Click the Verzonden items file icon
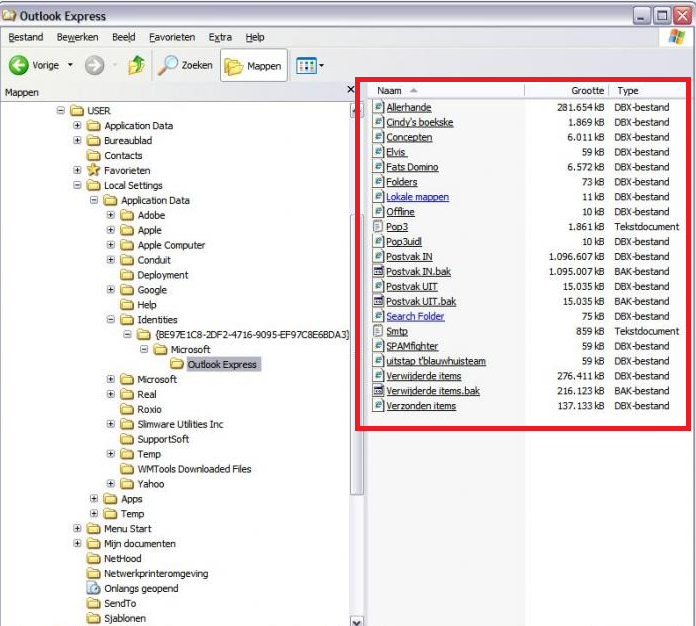The width and height of the screenshot is (696, 626). (x=378, y=405)
